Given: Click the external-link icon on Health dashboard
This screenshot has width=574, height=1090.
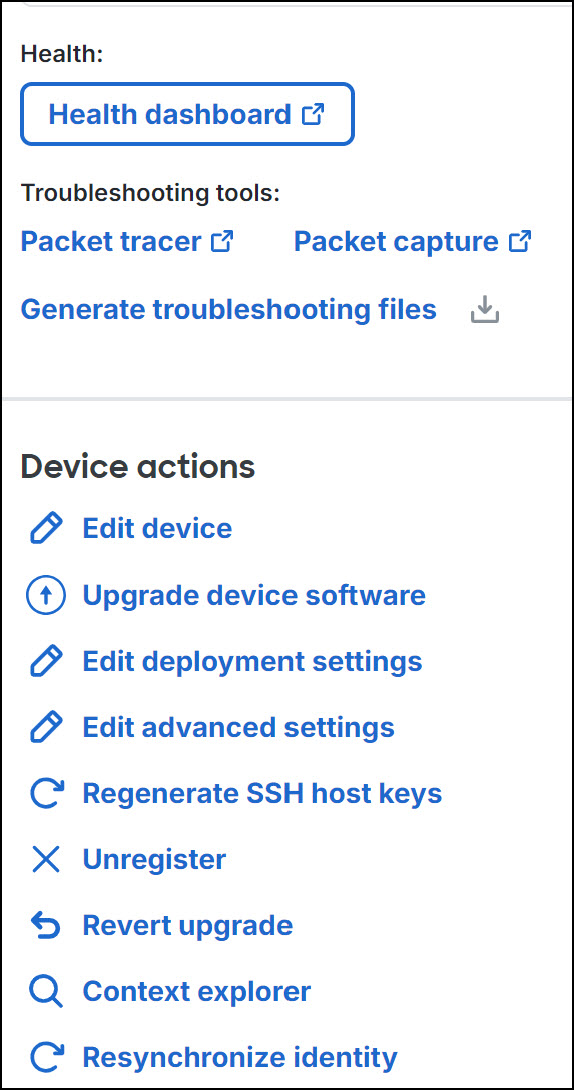Looking at the screenshot, I should (313, 114).
